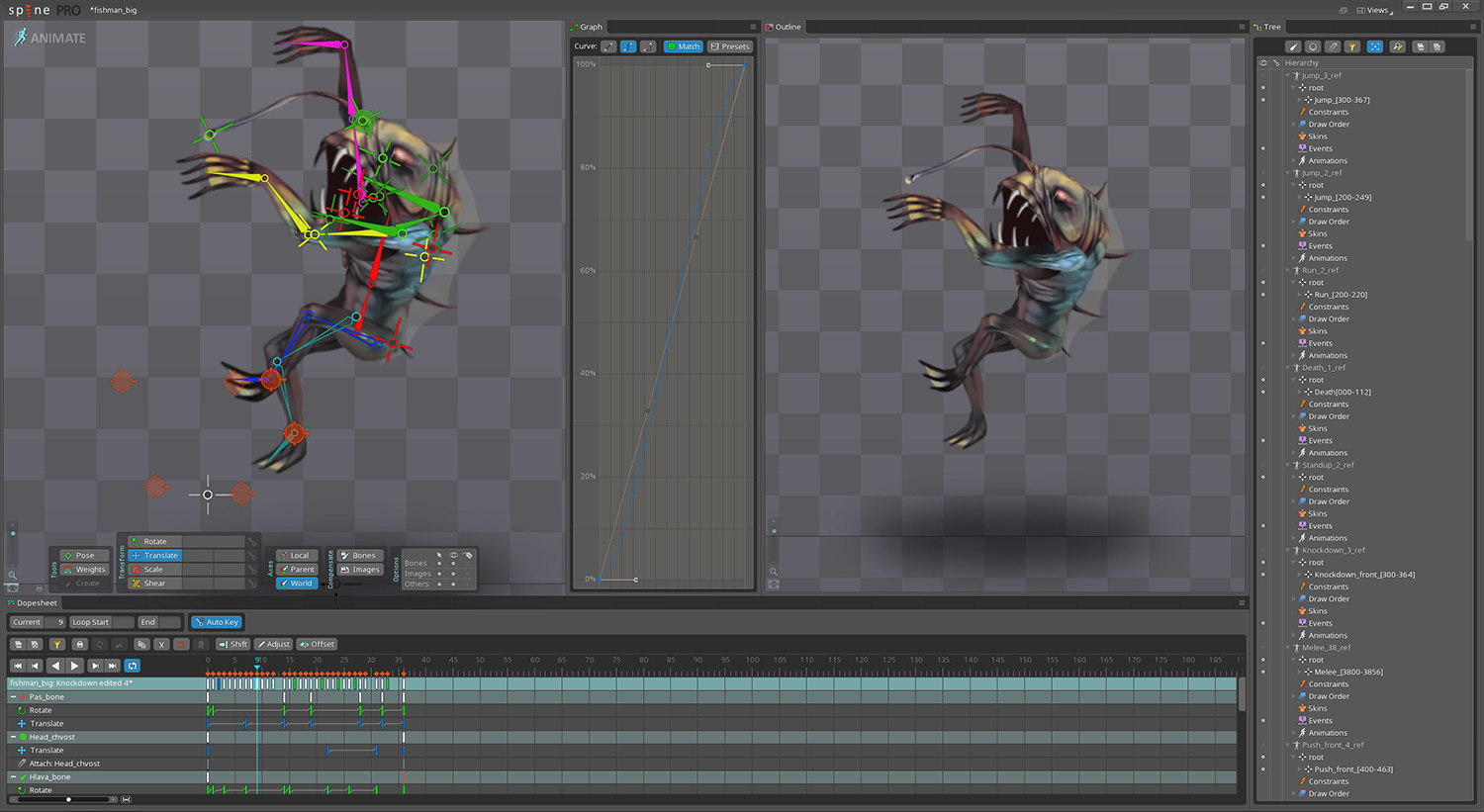Image resolution: width=1484 pixels, height=812 pixels.
Task: Click the Graph panel menu icon
Action: (x=753, y=27)
